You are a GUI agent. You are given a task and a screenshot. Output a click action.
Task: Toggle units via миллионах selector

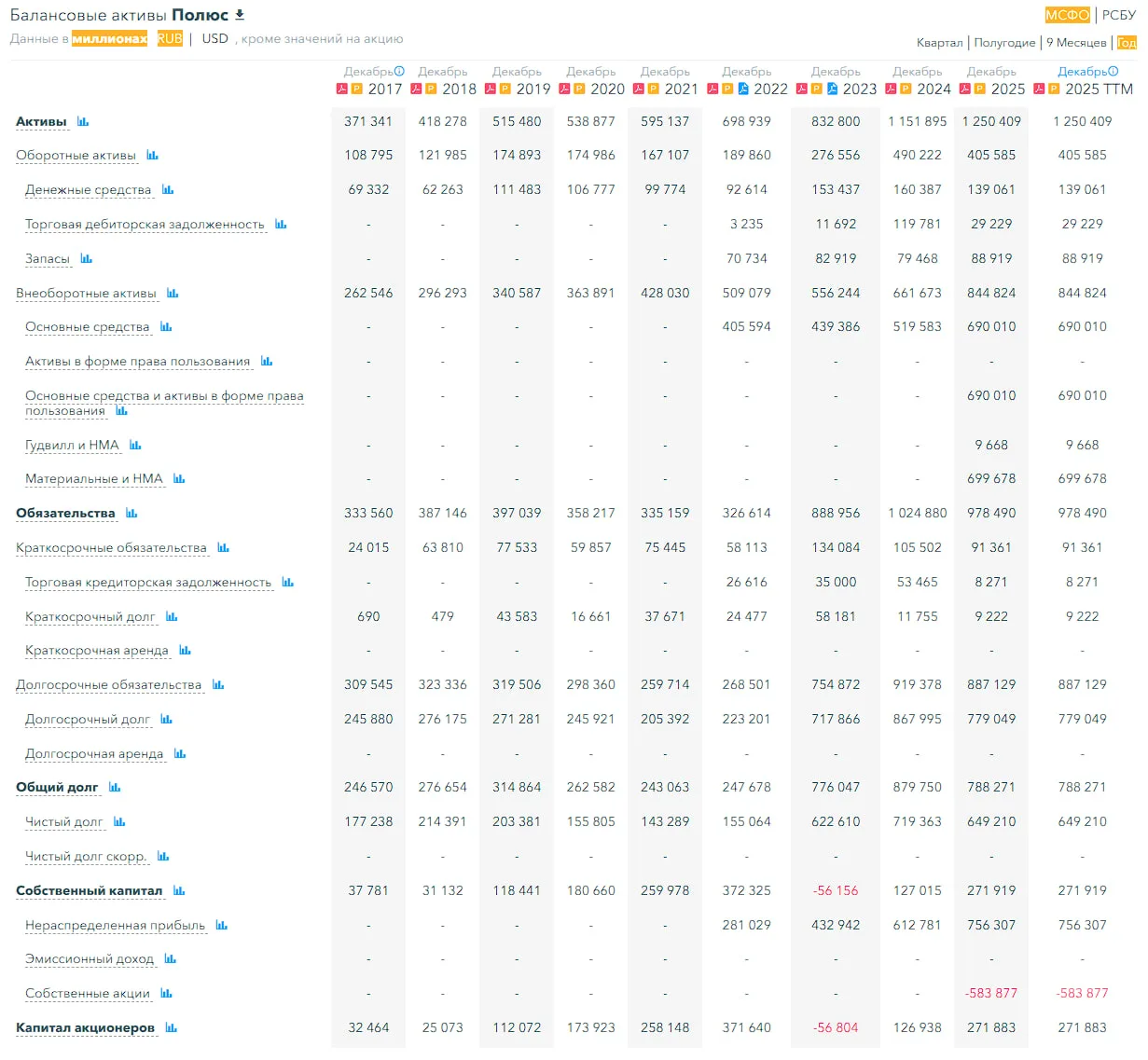pos(110,38)
